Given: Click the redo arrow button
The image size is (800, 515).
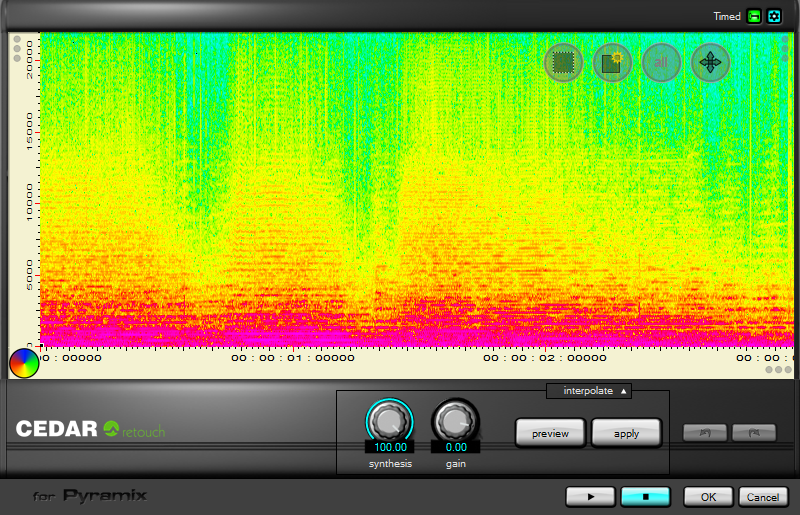Looking at the screenshot, I should click(x=753, y=433).
